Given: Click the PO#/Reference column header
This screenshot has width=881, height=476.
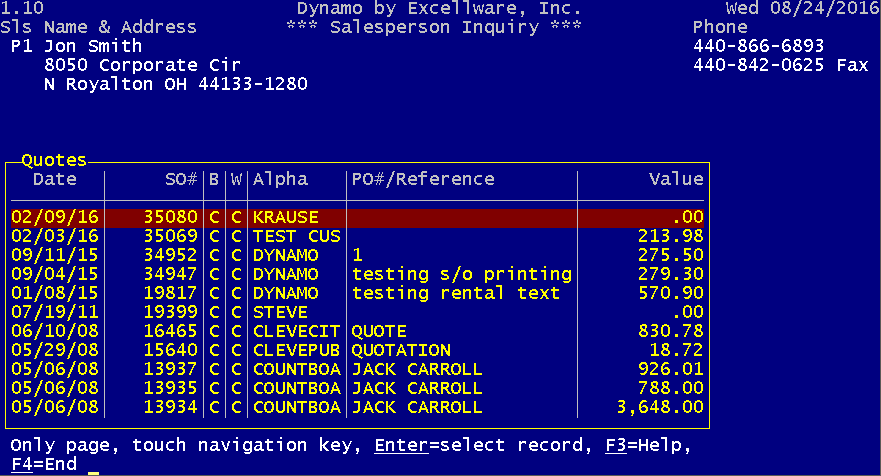Looking at the screenshot, I should [x=423, y=179].
